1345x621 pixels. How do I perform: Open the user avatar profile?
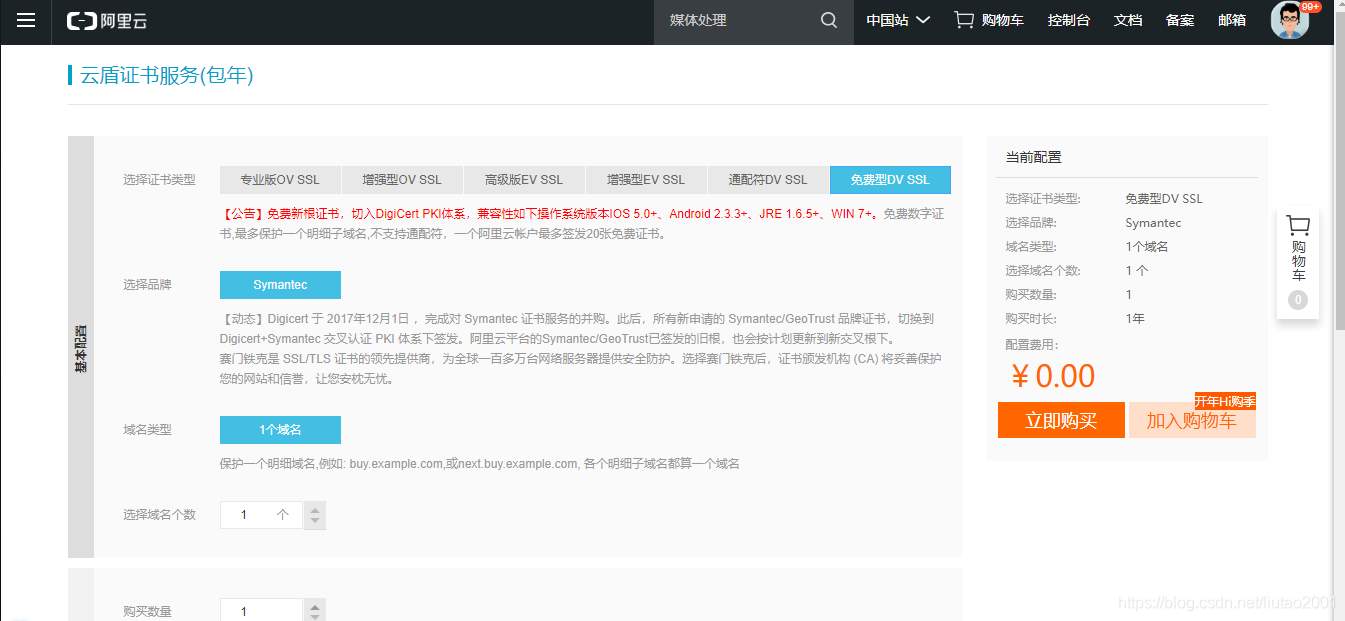(1290, 21)
